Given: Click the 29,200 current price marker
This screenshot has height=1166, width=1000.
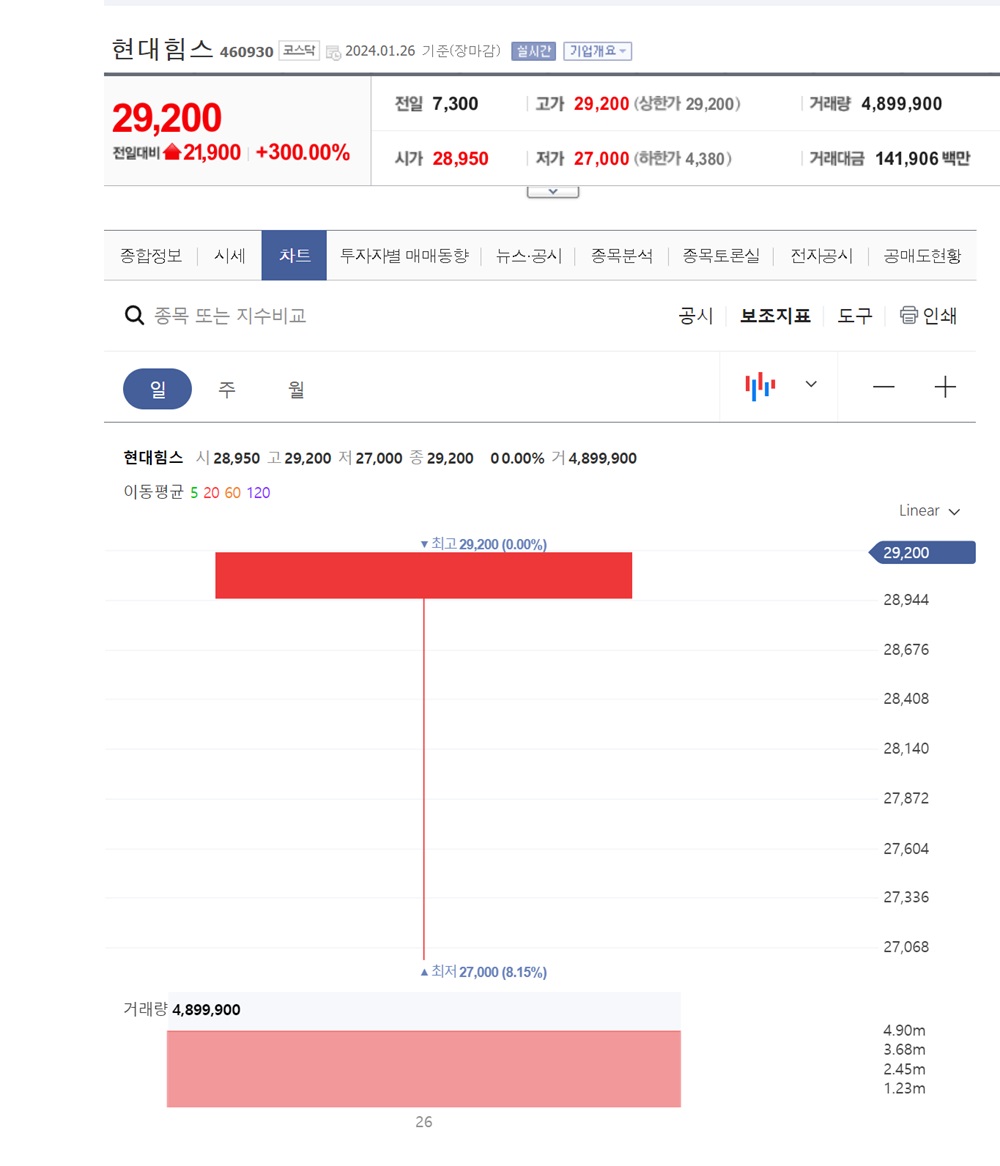Looking at the screenshot, I should 922,553.
